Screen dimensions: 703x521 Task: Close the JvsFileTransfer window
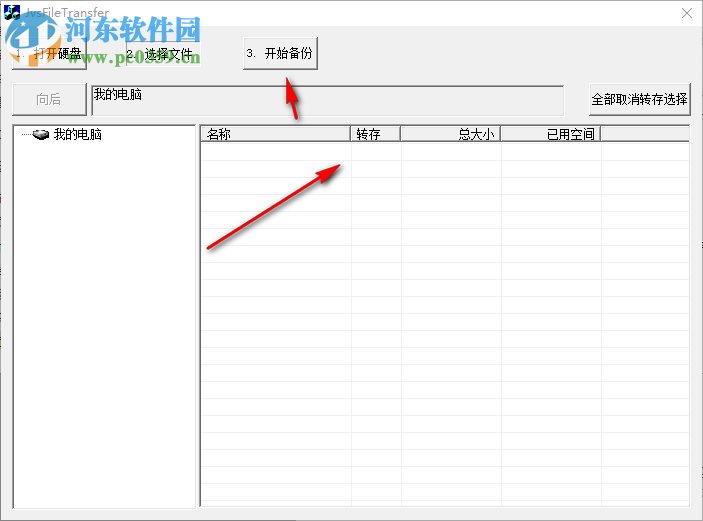(x=686, y=13)
